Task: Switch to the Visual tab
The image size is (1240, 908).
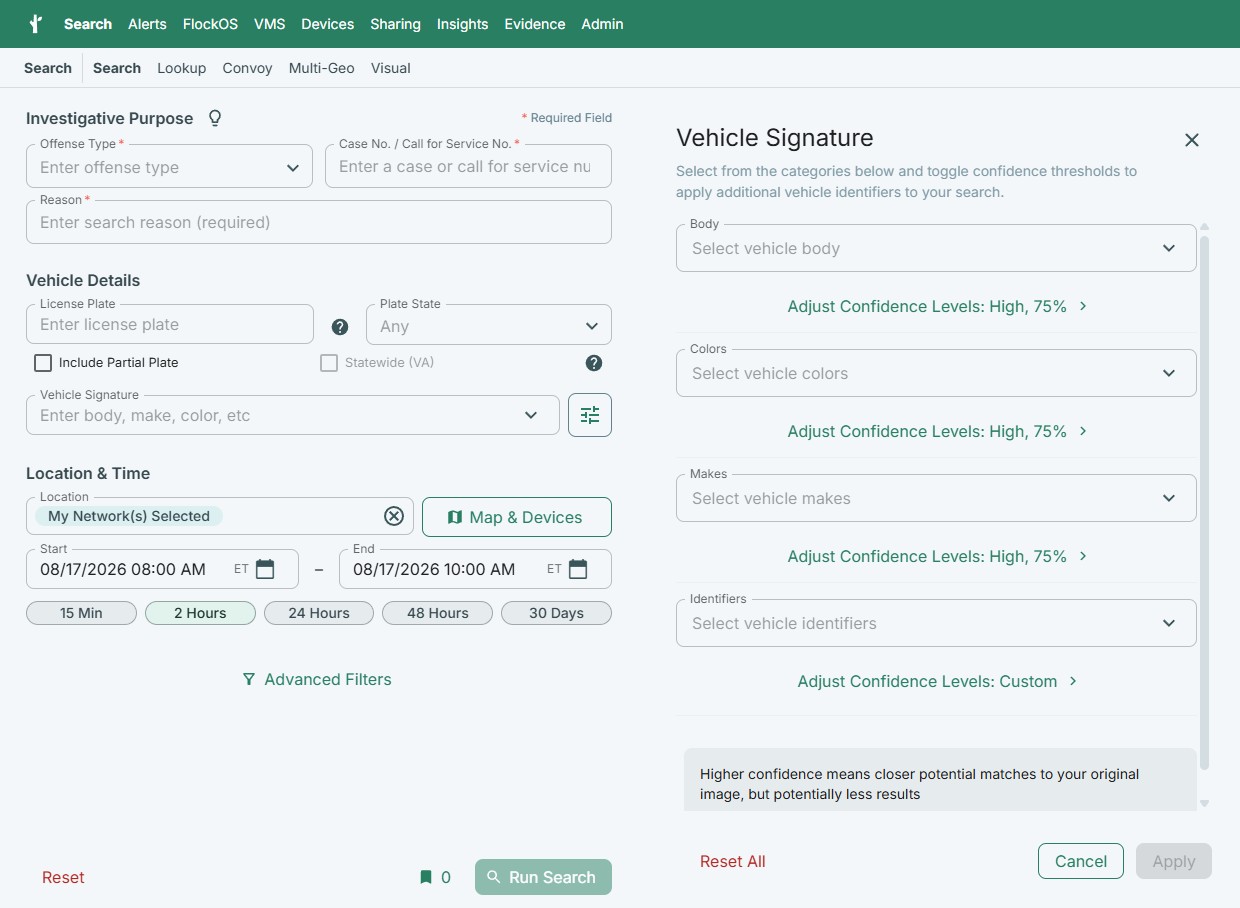Action: click(391, 68)
